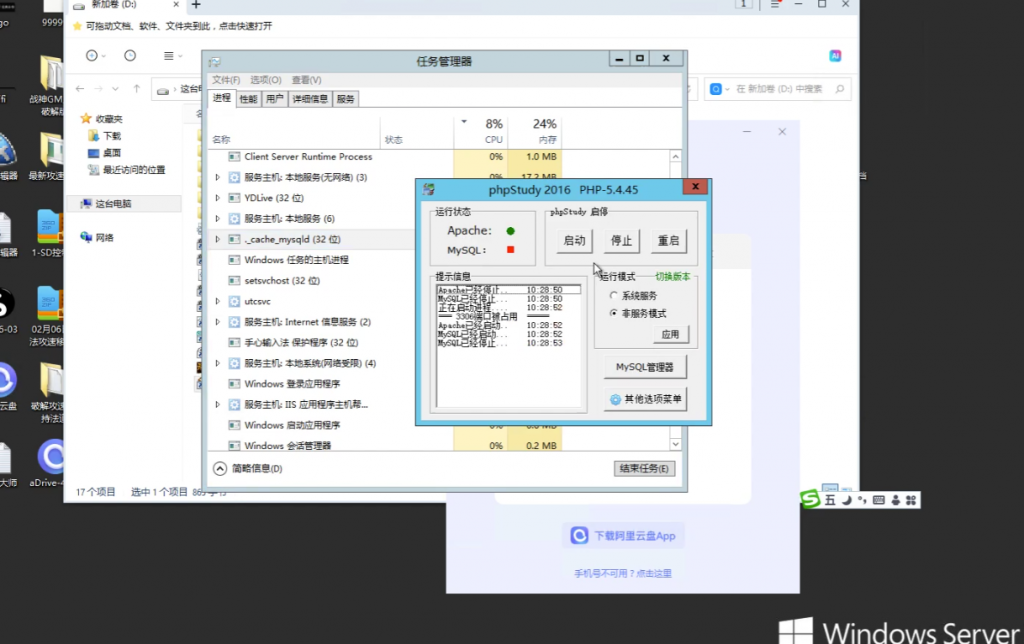Click the 收藏夹 star icon in sidebar
The width and height of the screenshot is (1024, 644).
coord(86,119)
